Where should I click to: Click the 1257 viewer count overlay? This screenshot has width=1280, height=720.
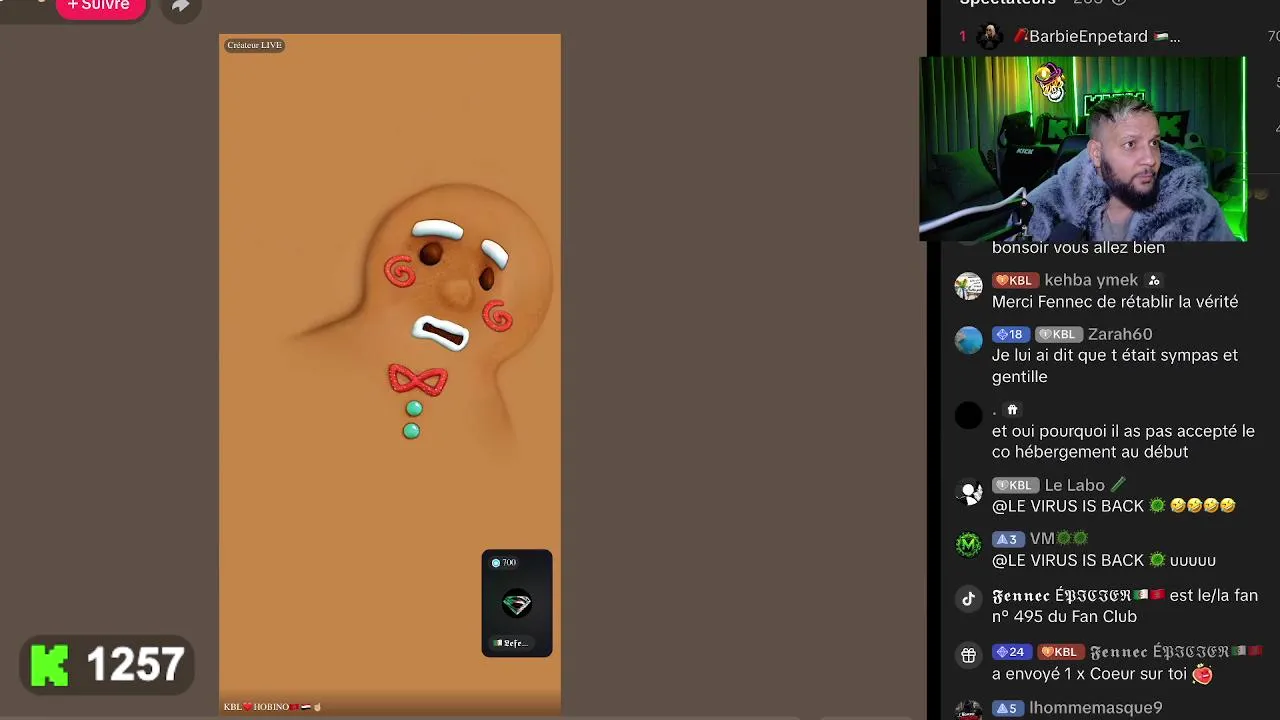(135, 666)
